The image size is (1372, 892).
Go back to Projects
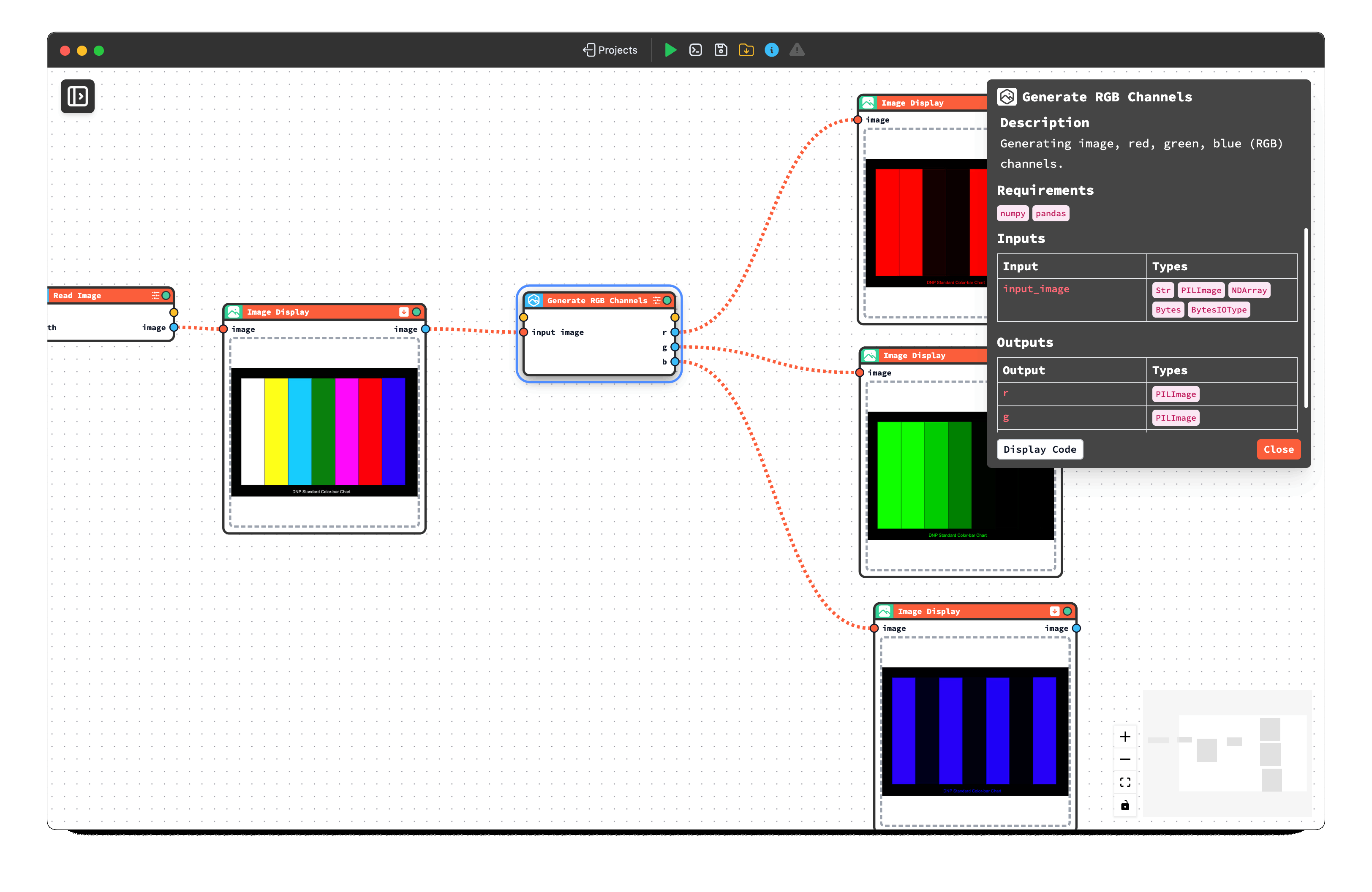pos(610,50)
